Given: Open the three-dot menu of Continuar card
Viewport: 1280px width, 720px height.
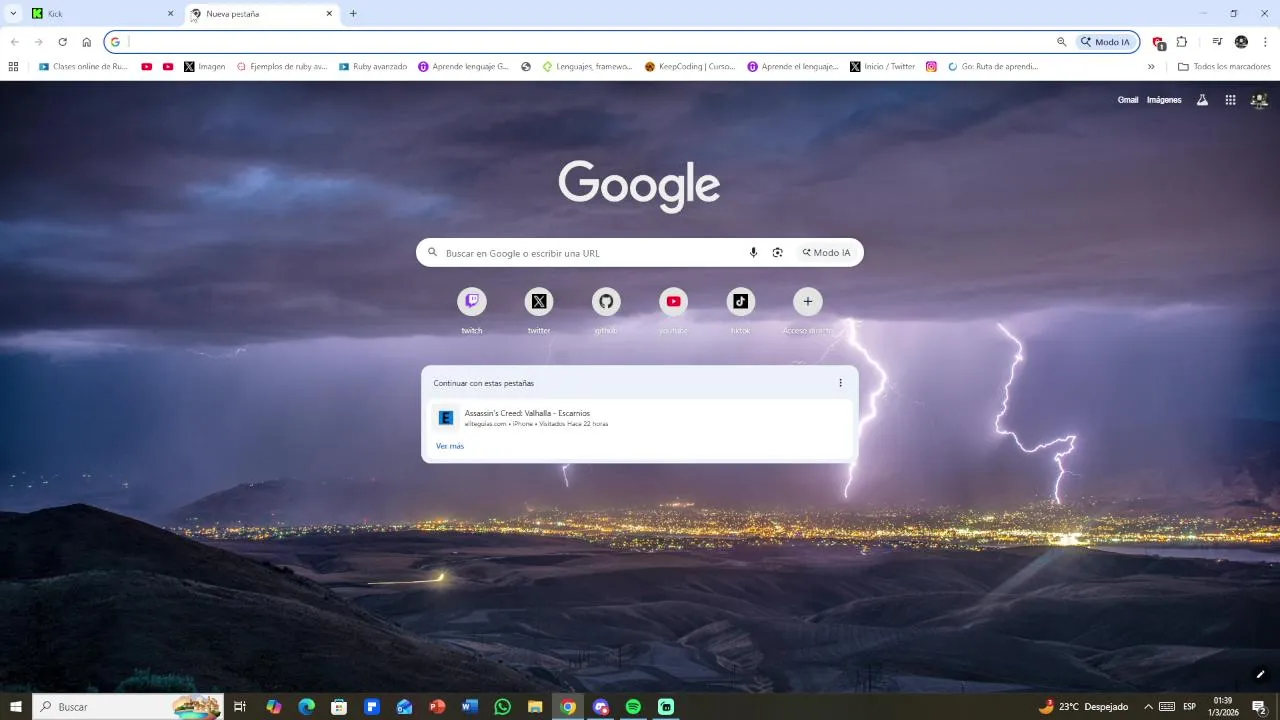Looking at the screenshot, I should click(x=840, y=383).
